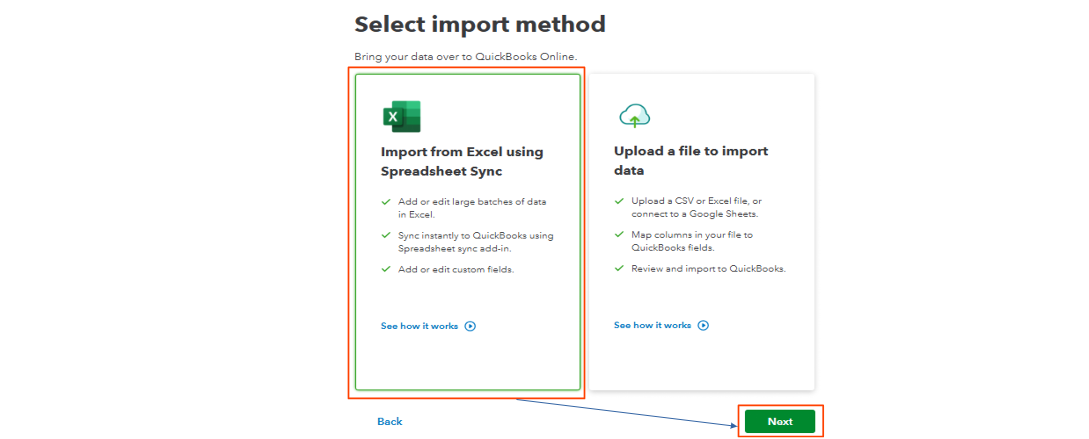Click play icon beside right See how it works

pos(703,325)
